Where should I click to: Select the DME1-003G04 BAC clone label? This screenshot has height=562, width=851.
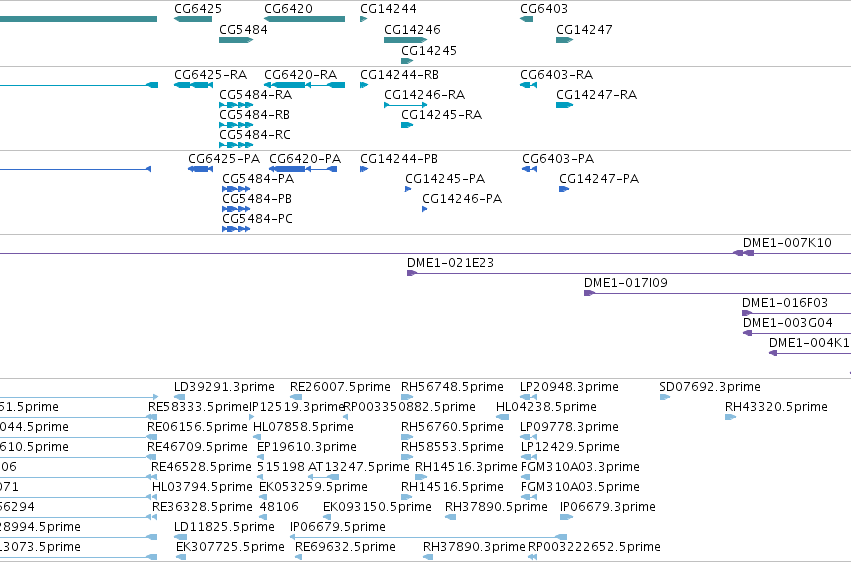[788, 323]
